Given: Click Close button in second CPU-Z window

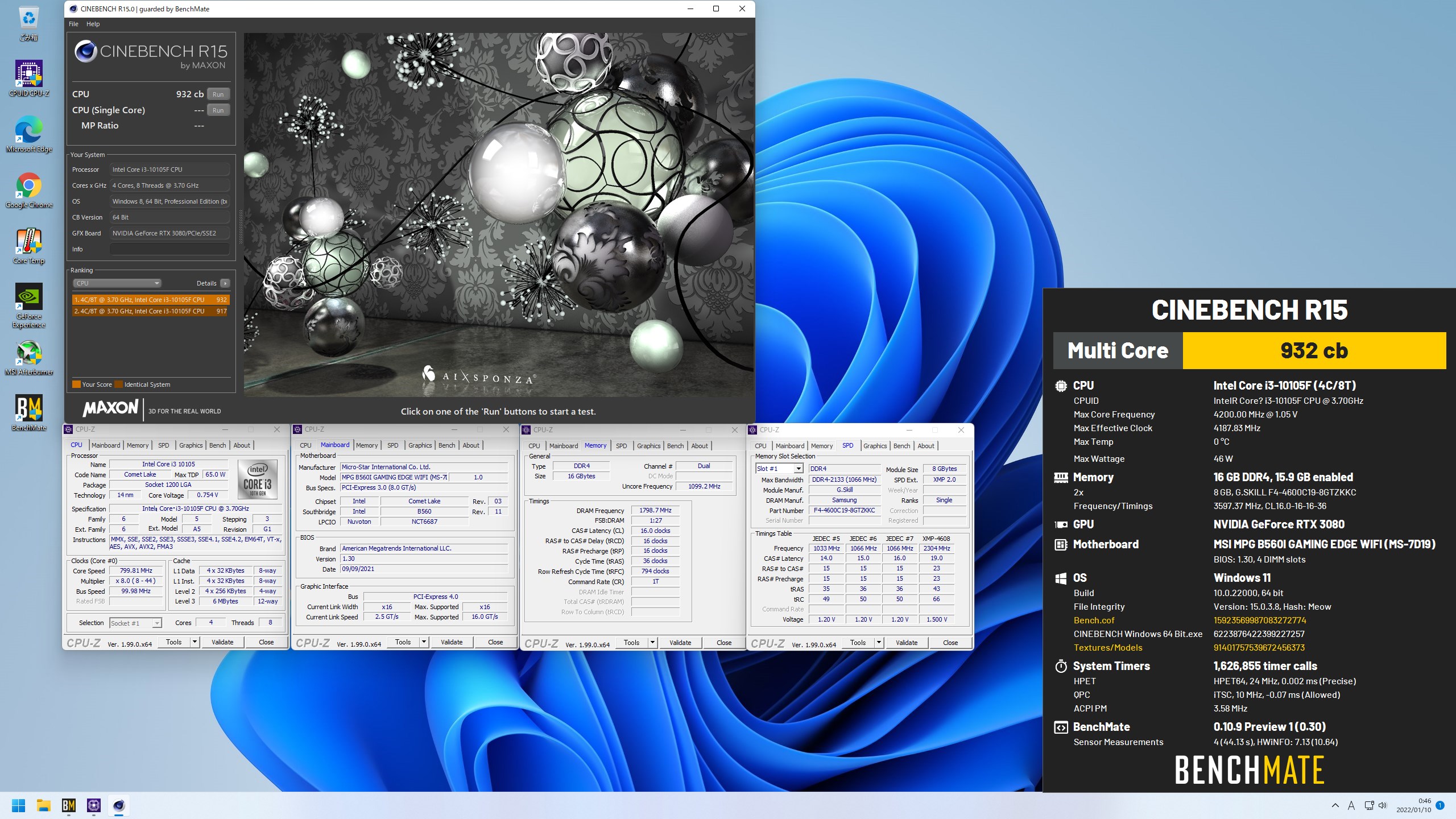Looking at the screenshot, I should tap(495, 642).
